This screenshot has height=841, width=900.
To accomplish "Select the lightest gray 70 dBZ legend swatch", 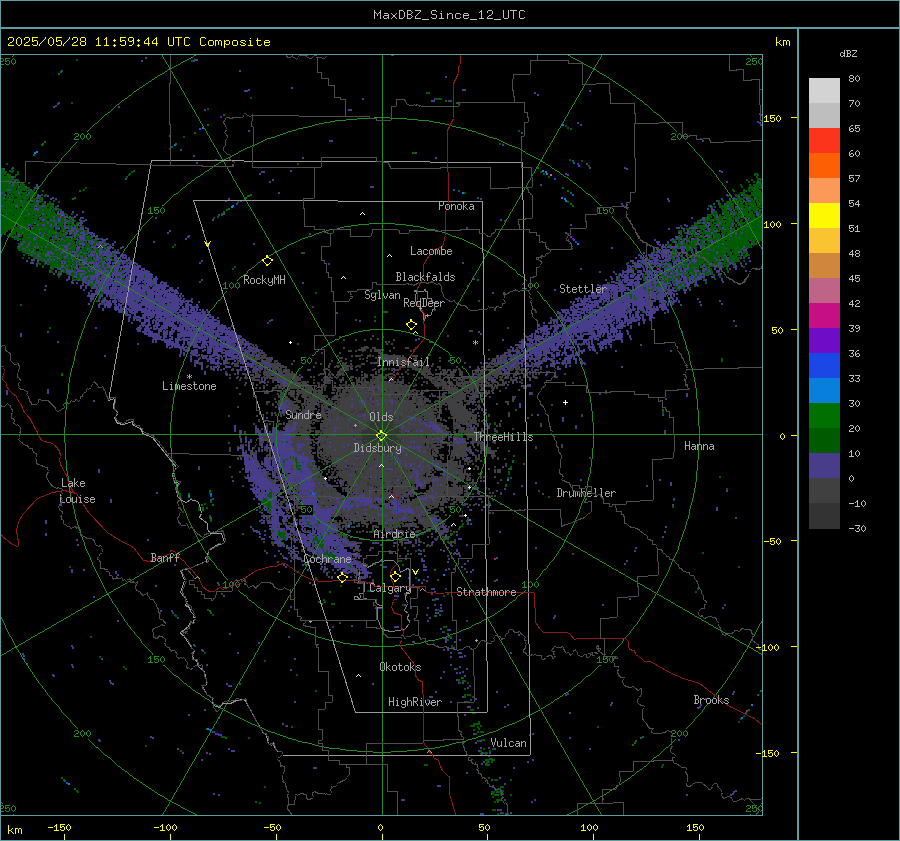I will pos(824,91).
